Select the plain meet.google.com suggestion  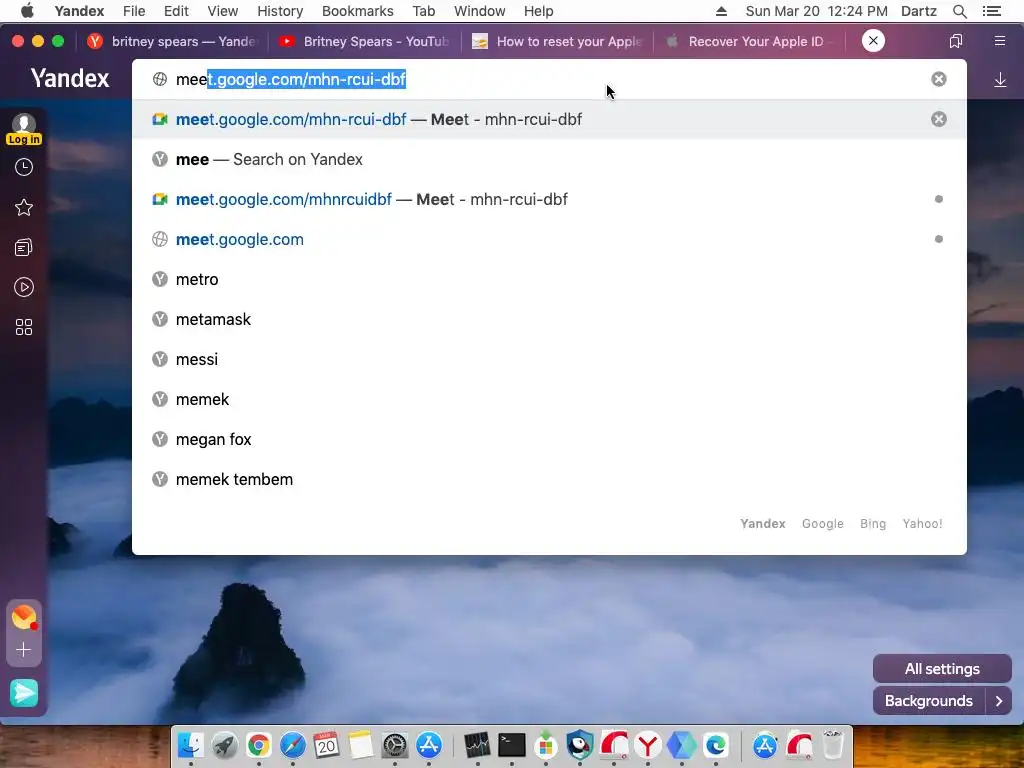pos(549,239)
